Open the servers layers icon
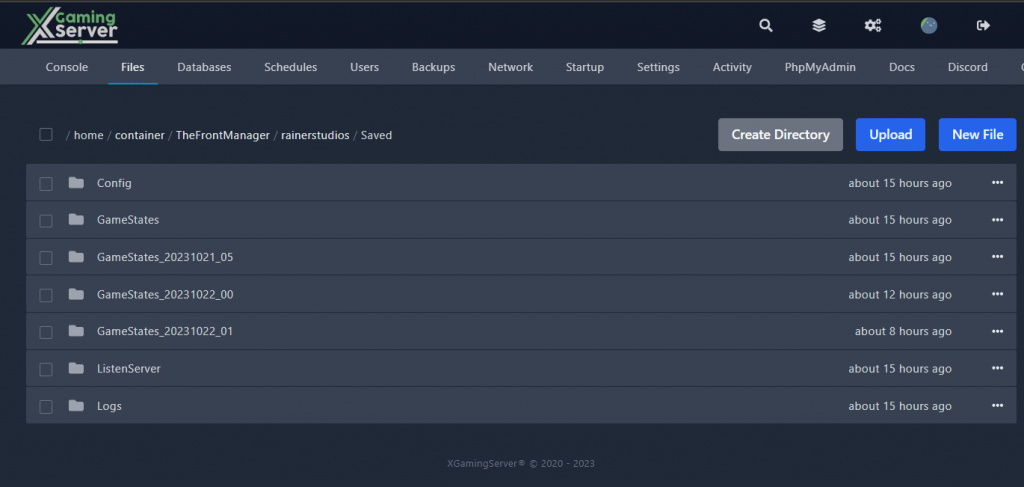 (819, 25)
